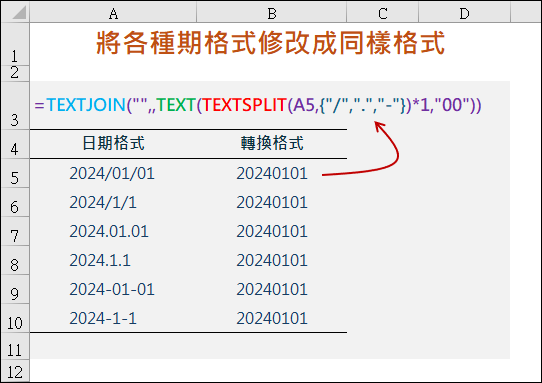Screen dimensions: 542x383
Task: Select column A header
Action: click(x=113, y=13)
